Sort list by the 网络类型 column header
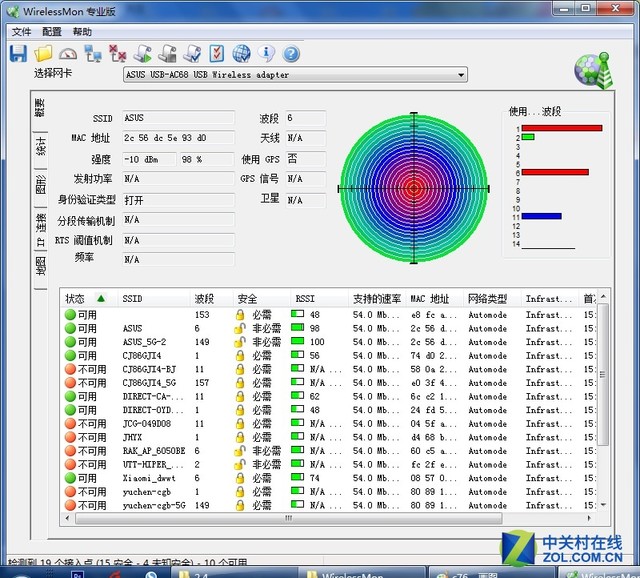640x578 pixels. 492,299
